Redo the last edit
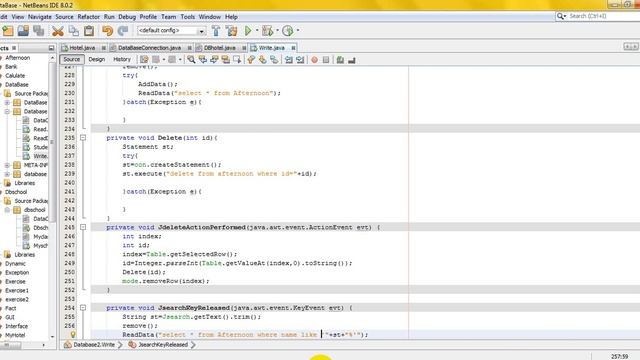Screen dimensions: 640x360 122,31
